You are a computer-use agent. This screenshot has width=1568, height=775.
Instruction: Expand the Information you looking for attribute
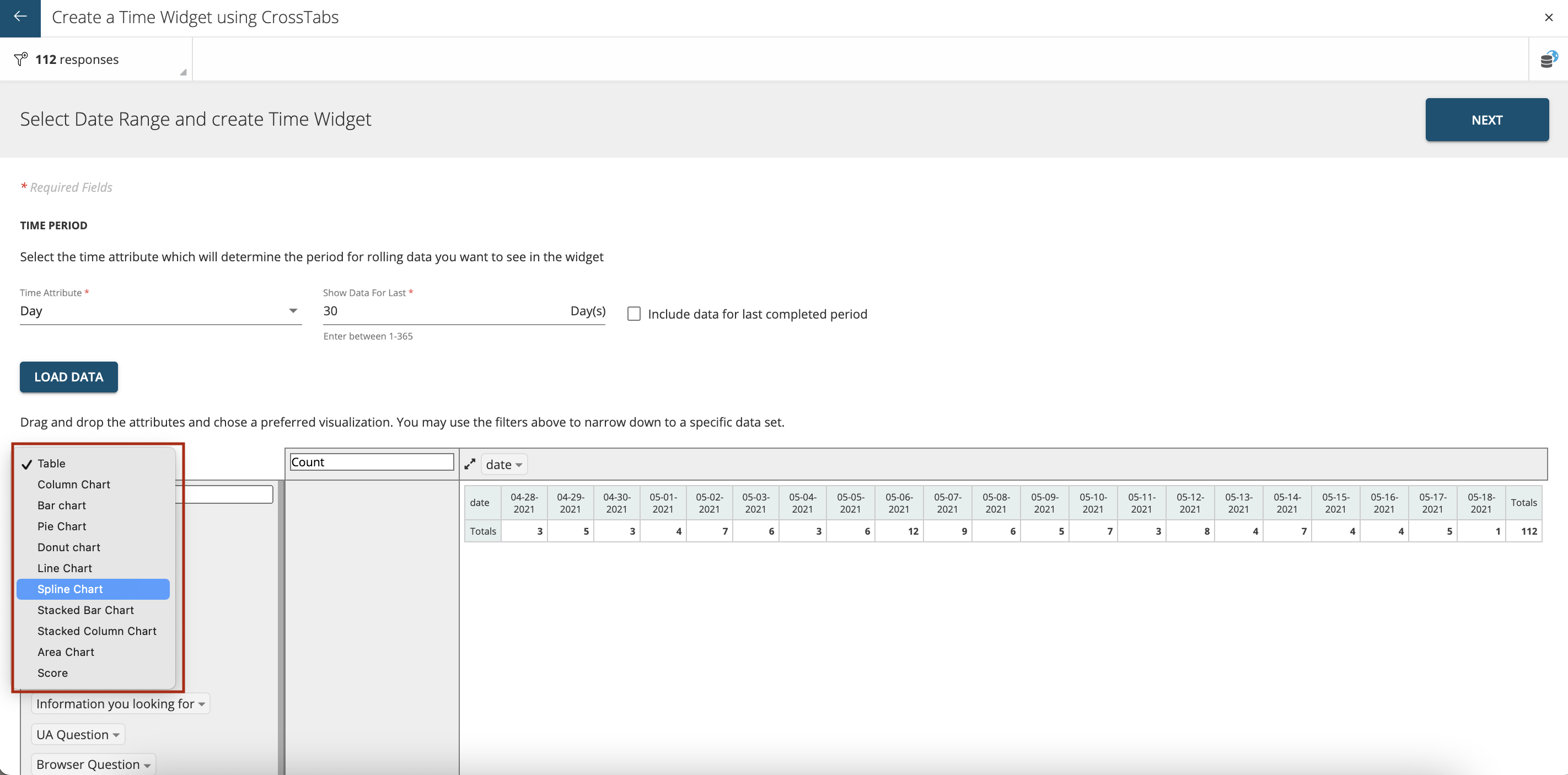tap(121, 704)
